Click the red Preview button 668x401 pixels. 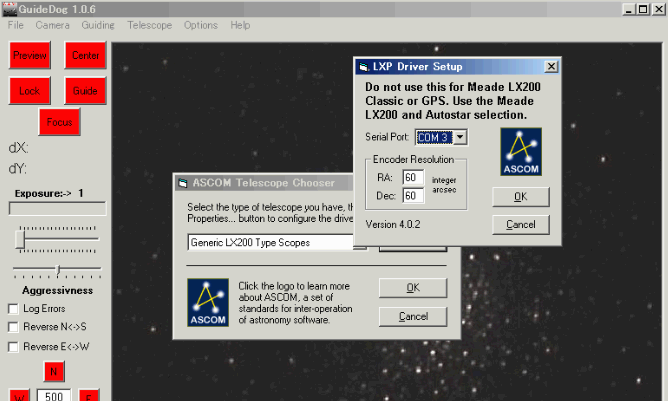click(30, 55)
